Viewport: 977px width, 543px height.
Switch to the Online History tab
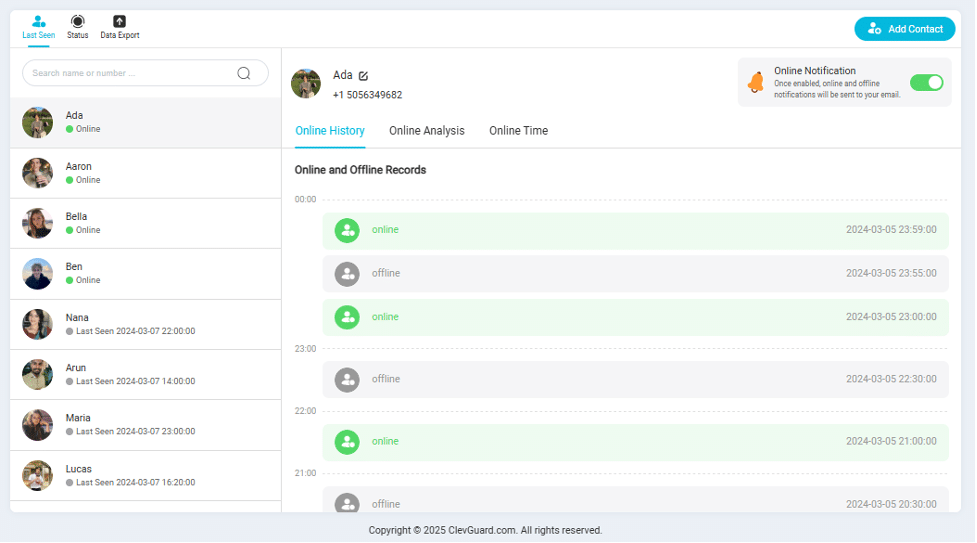(x=330, y=131)
